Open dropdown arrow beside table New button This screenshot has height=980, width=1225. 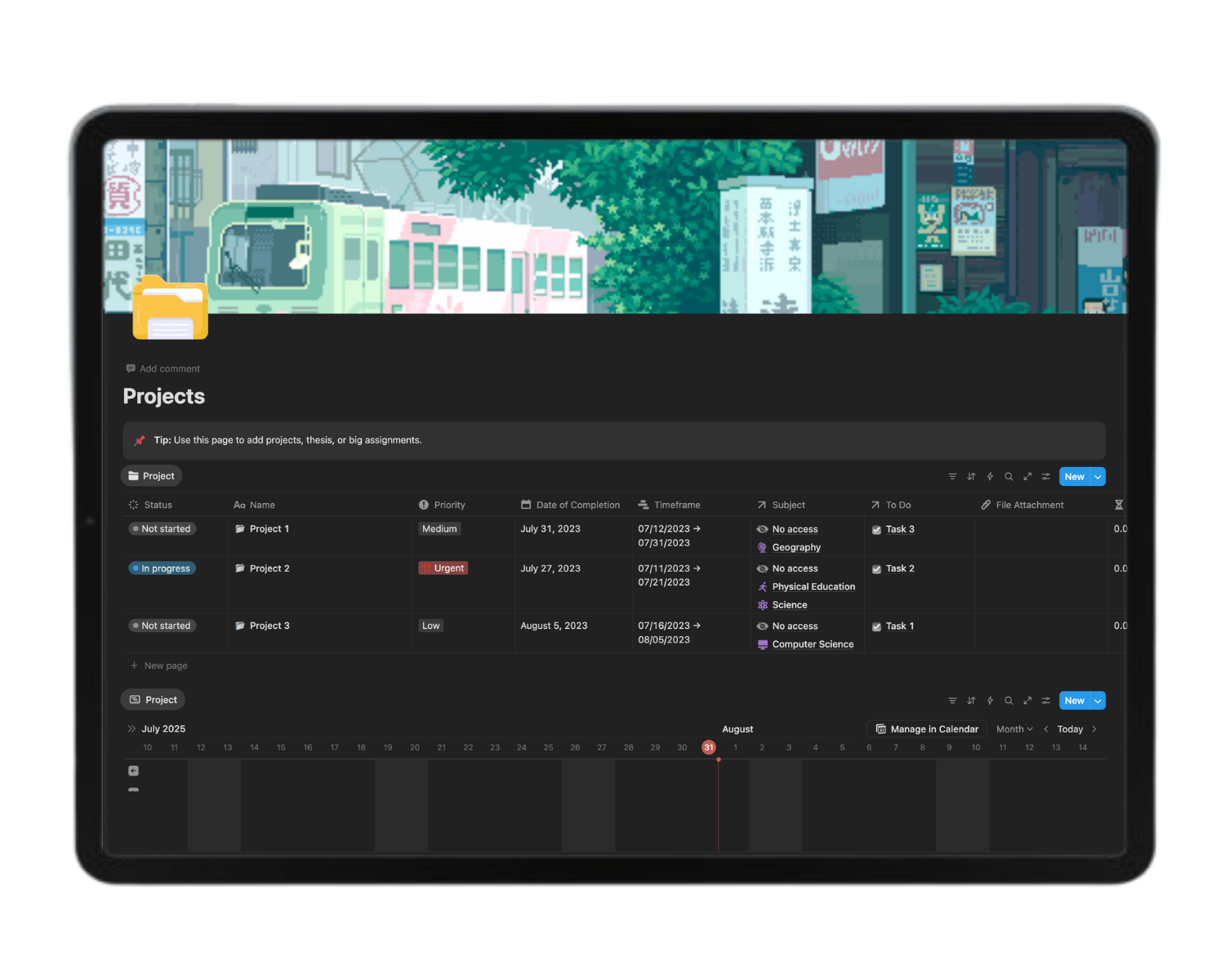1098,476
